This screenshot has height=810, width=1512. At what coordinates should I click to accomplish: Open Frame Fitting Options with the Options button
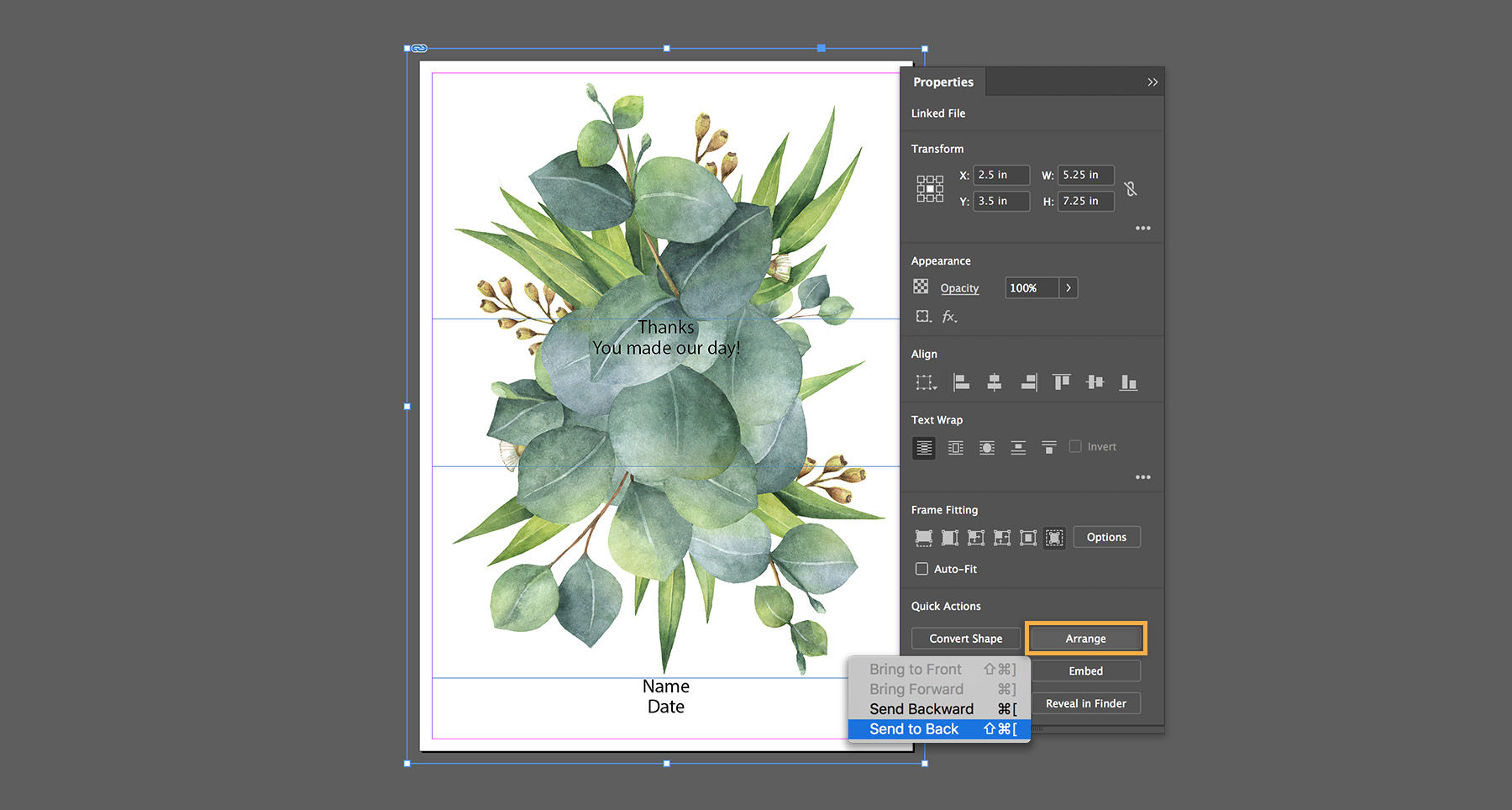point(1106,537)
